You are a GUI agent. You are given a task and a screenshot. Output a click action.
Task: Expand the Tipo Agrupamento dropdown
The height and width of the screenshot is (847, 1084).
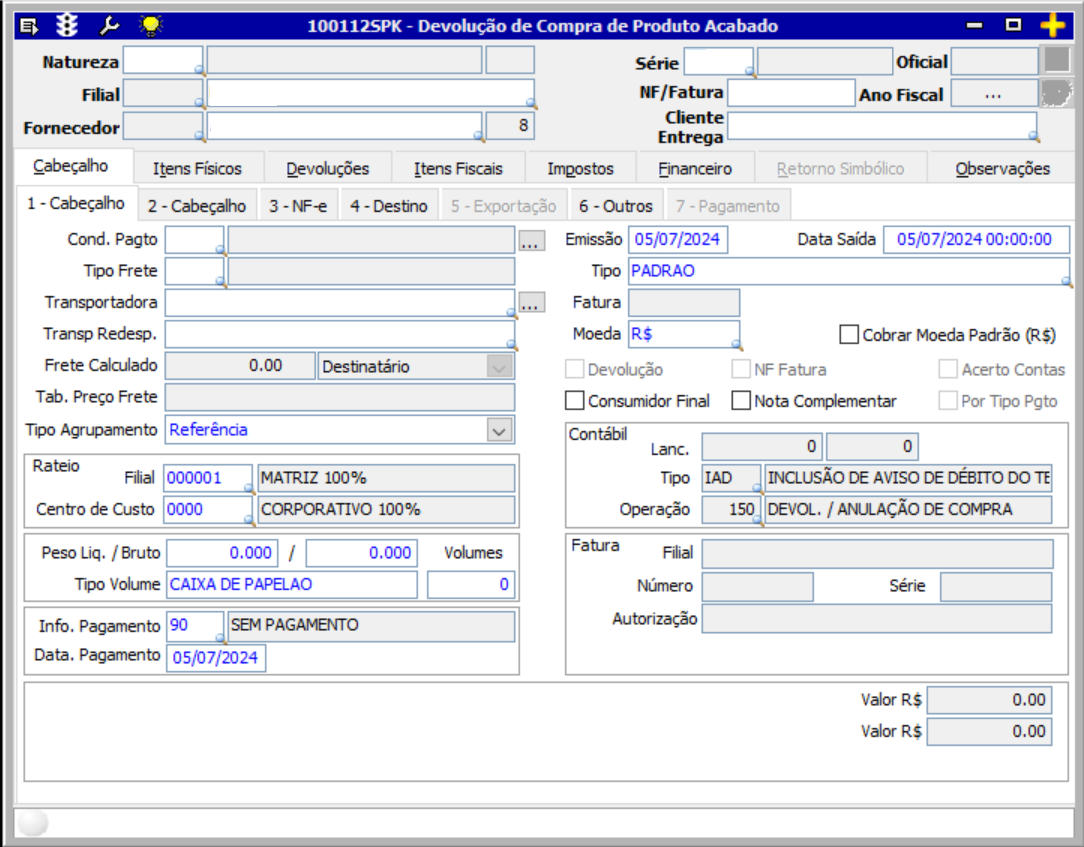498,430
